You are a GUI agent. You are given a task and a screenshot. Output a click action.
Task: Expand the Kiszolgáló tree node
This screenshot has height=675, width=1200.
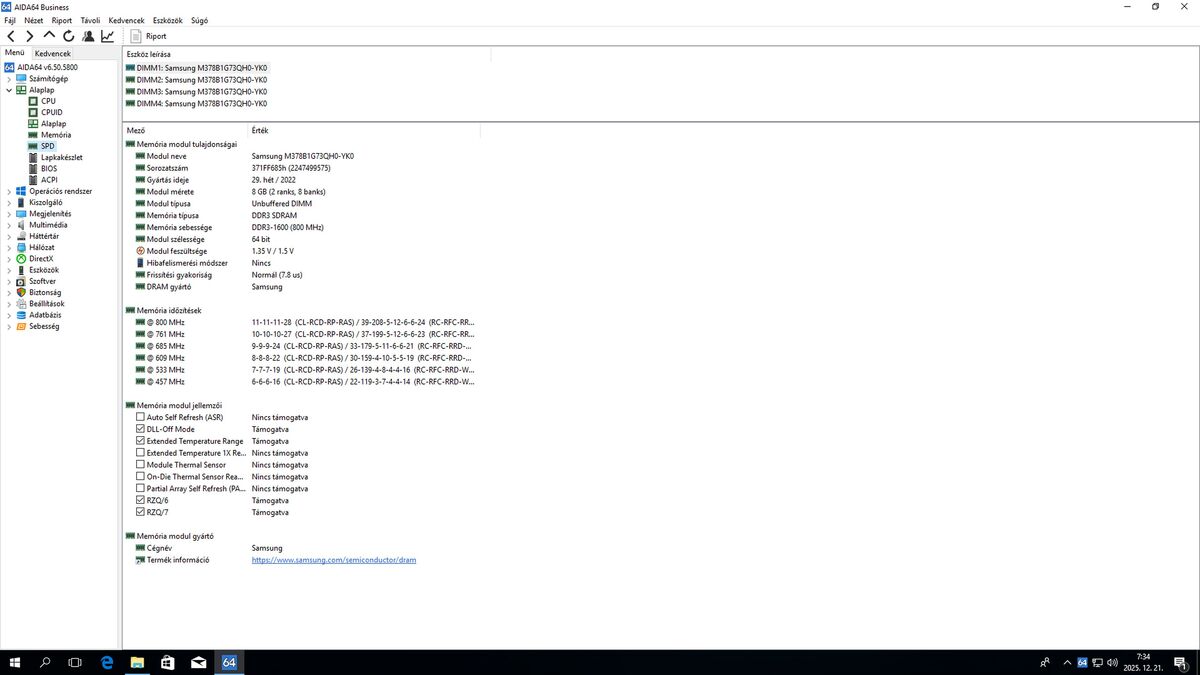point(9,202)
